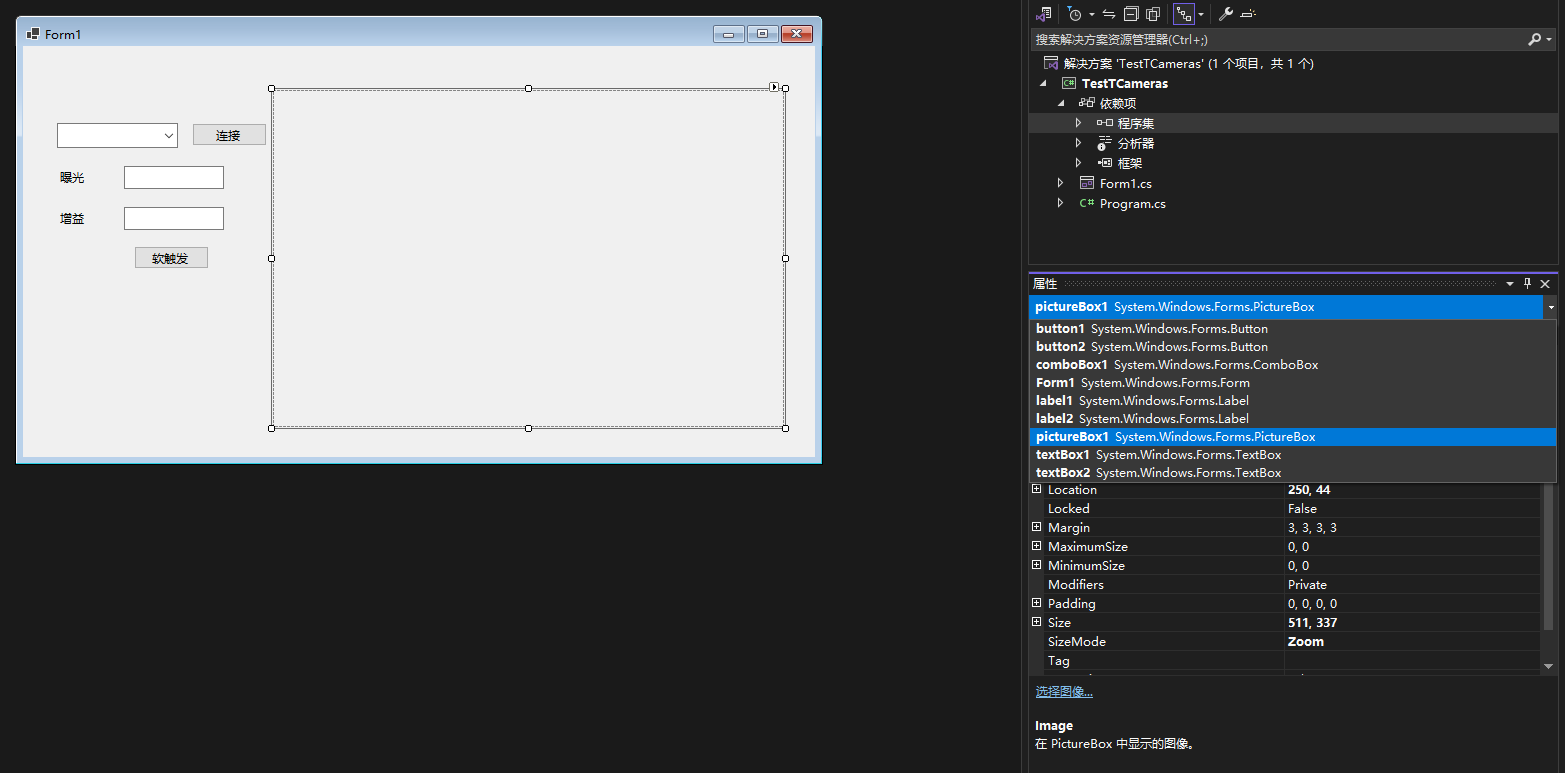
Task: Toggle the highlighted nested view toolbar button
Action: coord(1184,14)
